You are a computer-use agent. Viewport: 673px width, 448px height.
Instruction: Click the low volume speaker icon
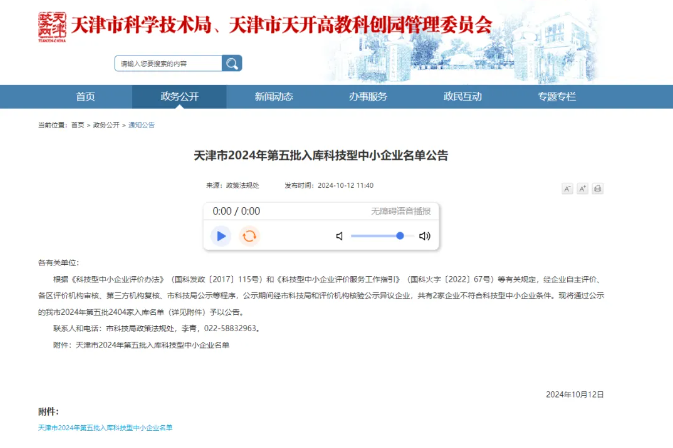339,236
